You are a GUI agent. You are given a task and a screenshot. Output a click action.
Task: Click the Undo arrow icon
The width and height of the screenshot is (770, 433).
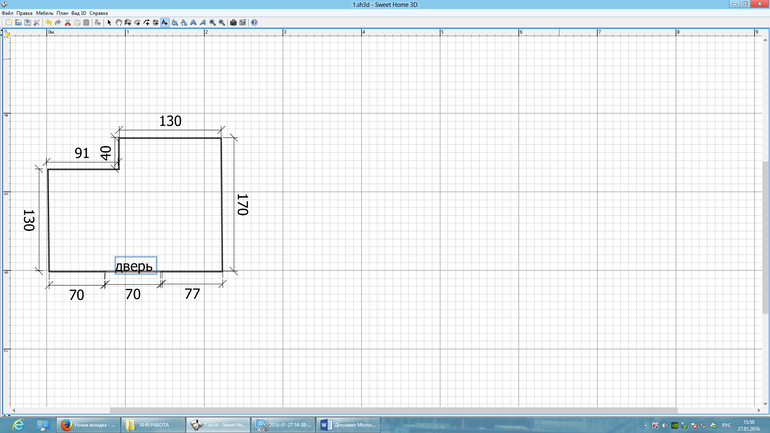point(48,21)
